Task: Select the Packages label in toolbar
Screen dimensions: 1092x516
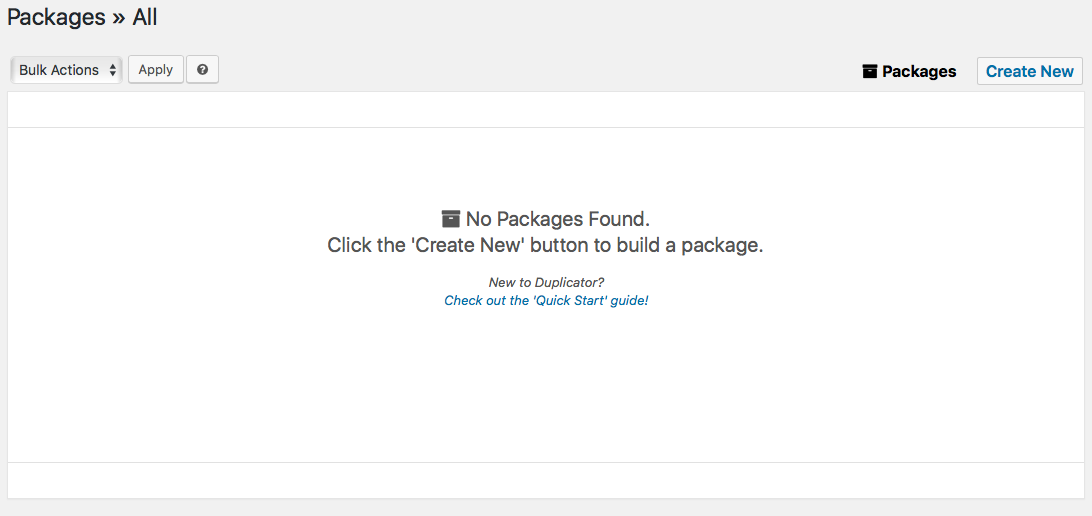Action: coord(919,71)
